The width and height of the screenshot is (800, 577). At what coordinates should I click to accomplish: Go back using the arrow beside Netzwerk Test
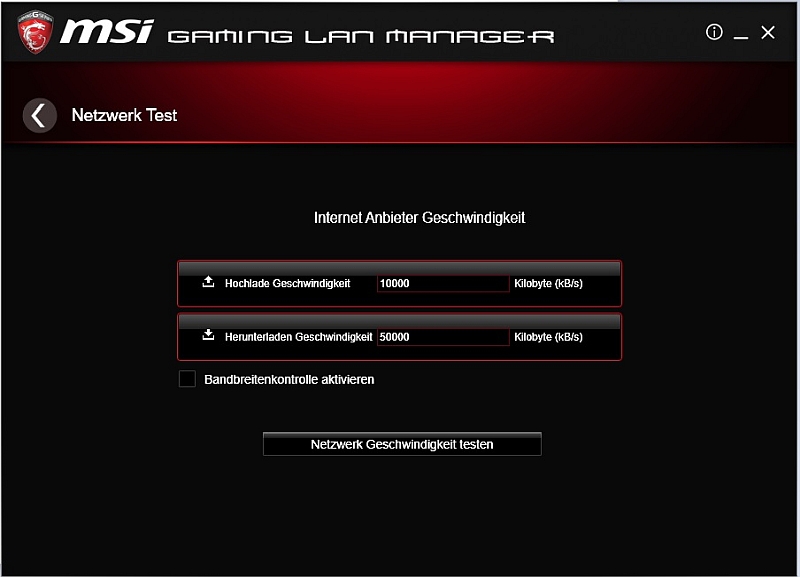coord(40,115)
